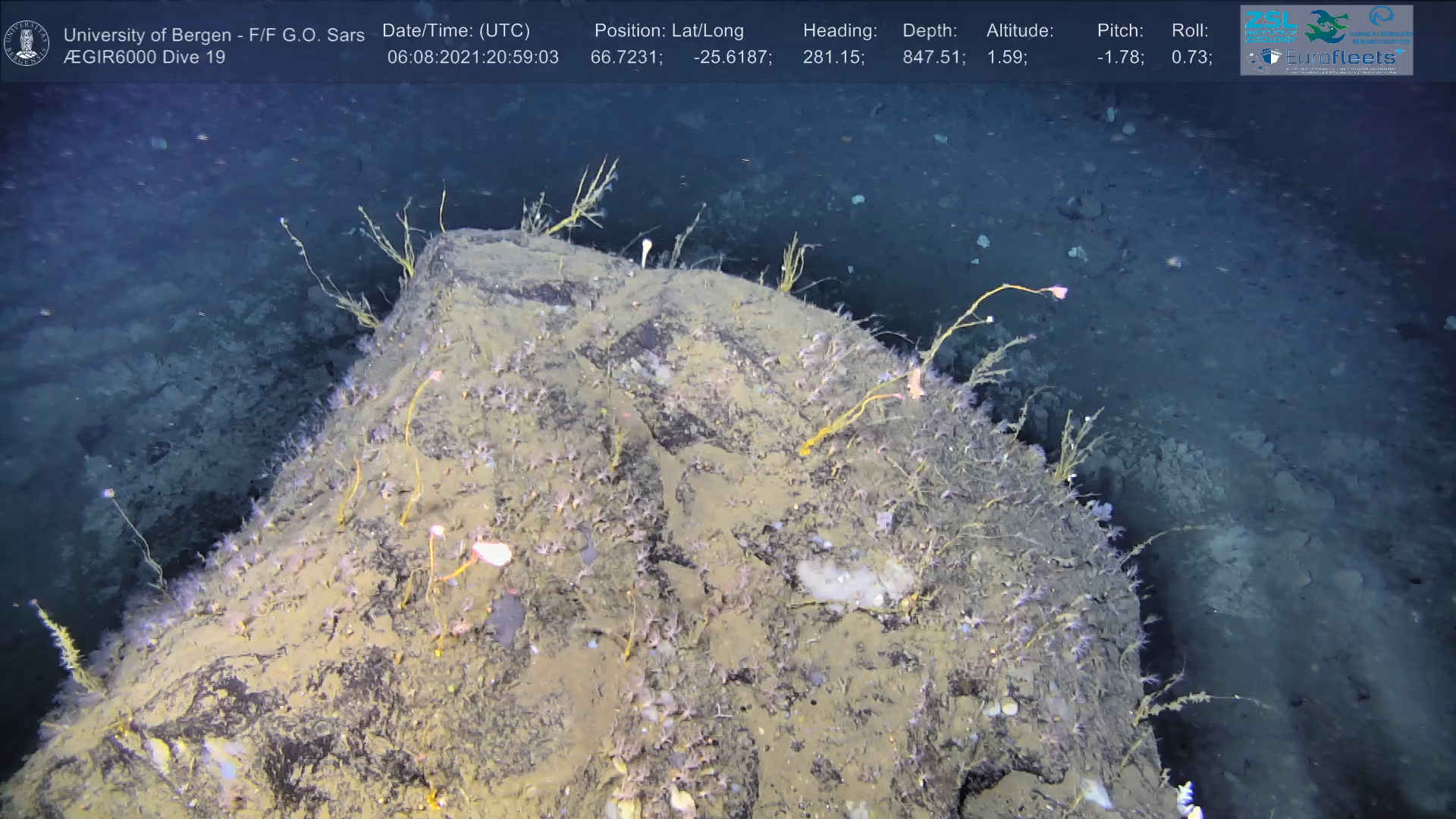Click the Altitude value 1.59
This screenshot has height=819, width=1456.
pyautogui.click(x=1006, y=58)
